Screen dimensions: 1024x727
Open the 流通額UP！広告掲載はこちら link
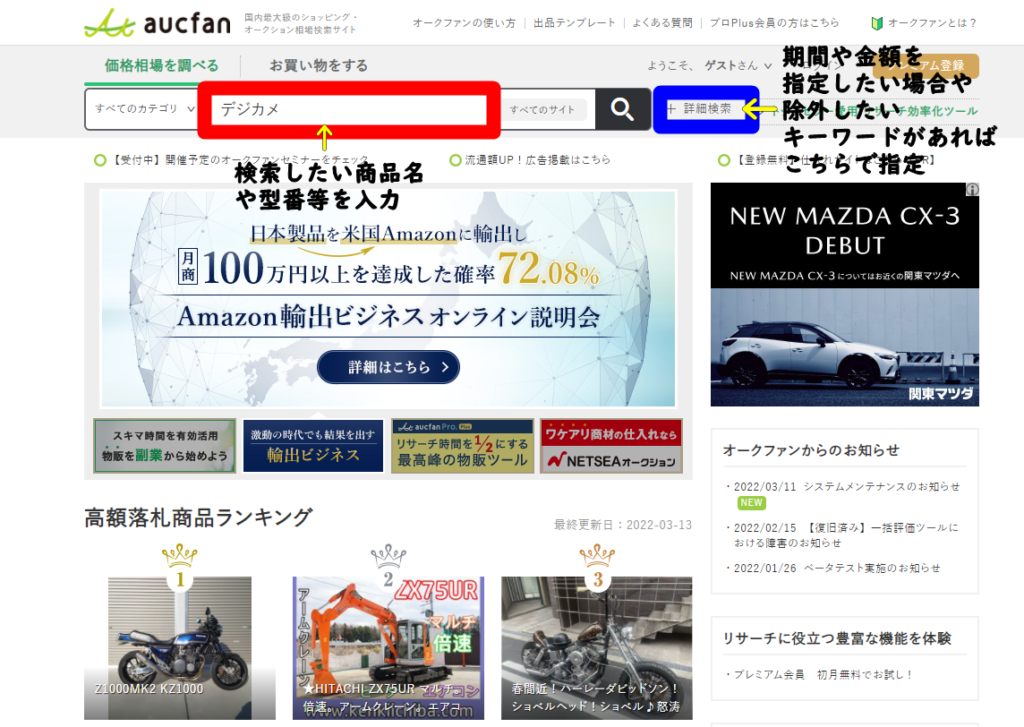pos(530,160)
